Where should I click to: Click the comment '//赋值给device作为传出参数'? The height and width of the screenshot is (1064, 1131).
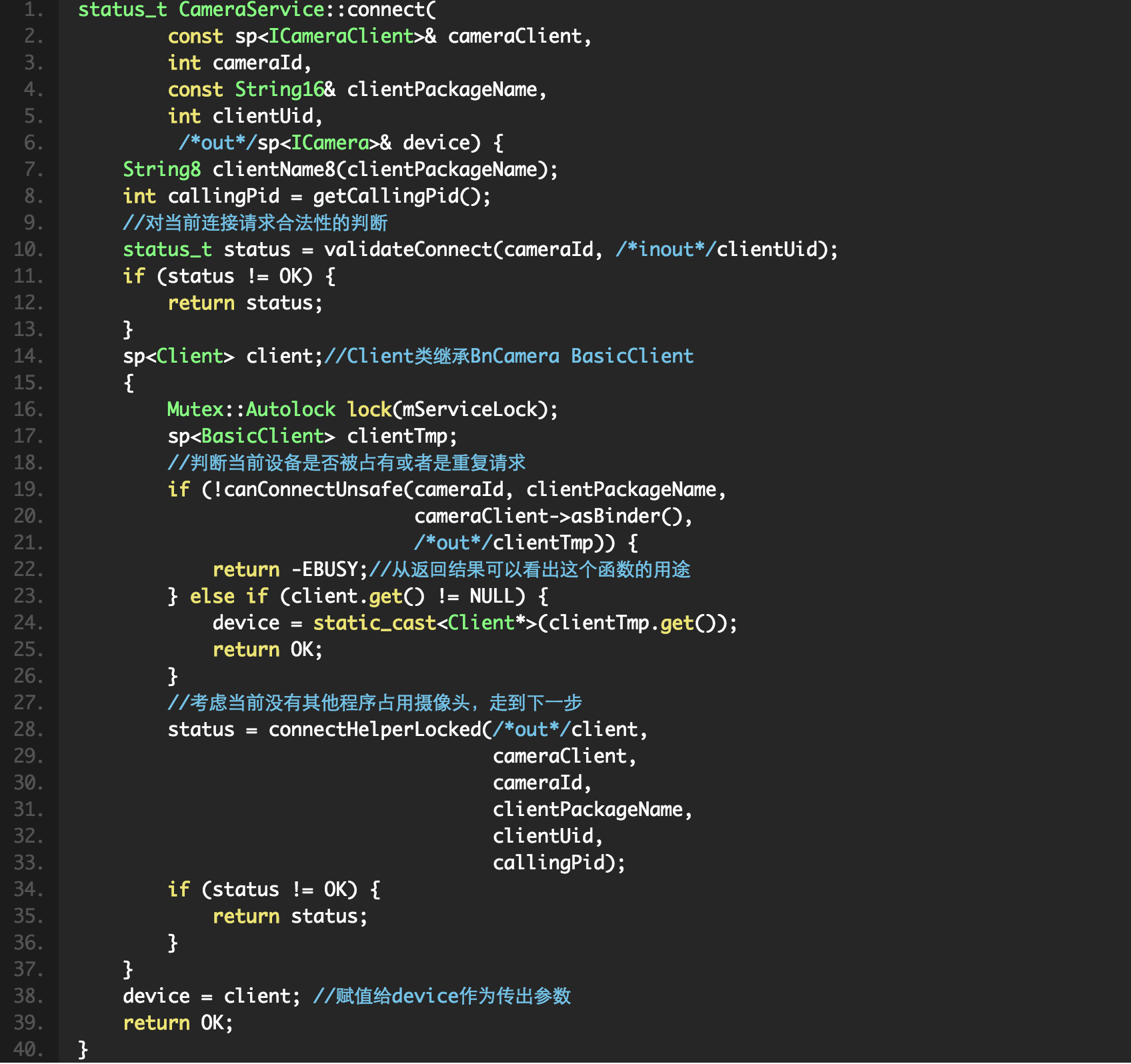442,996
